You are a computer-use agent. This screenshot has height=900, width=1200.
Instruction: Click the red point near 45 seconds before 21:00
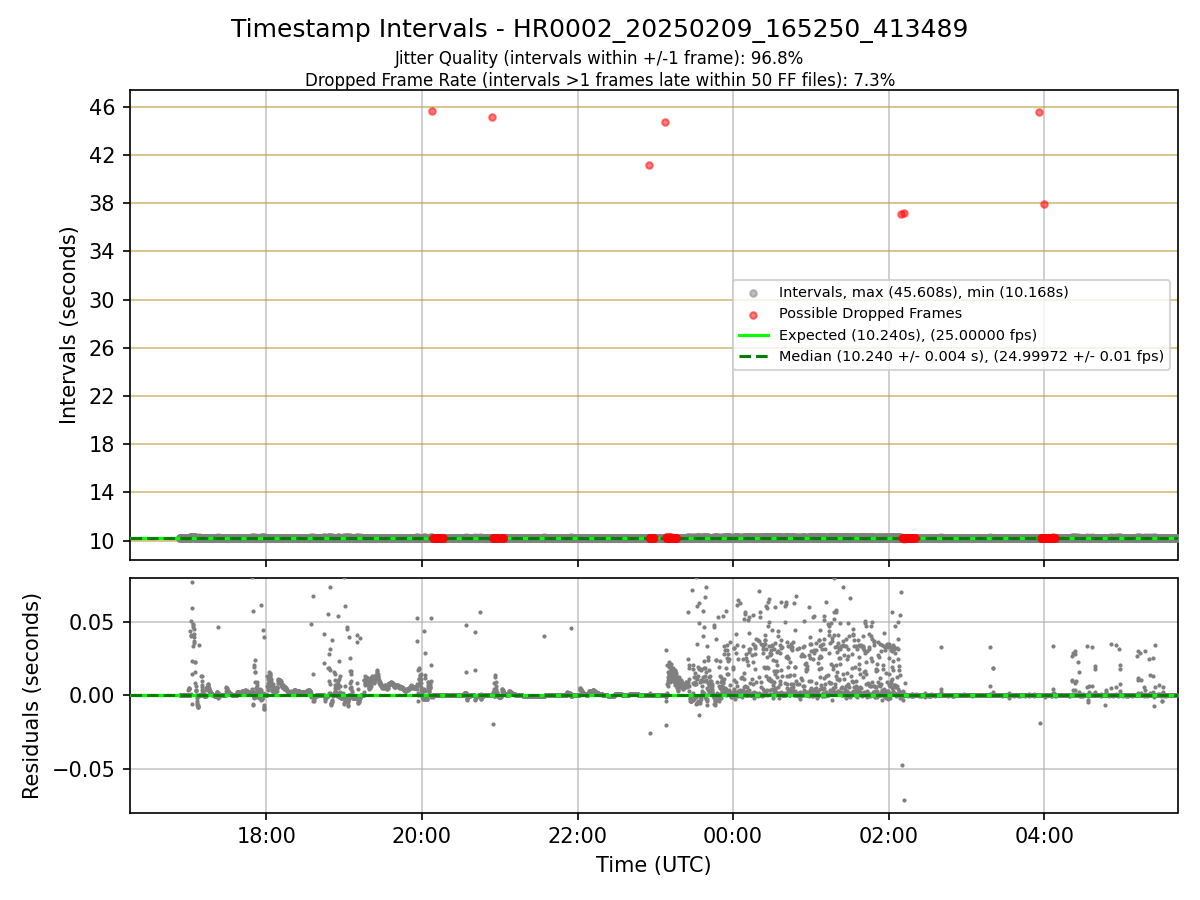click(x=492, y=117)
